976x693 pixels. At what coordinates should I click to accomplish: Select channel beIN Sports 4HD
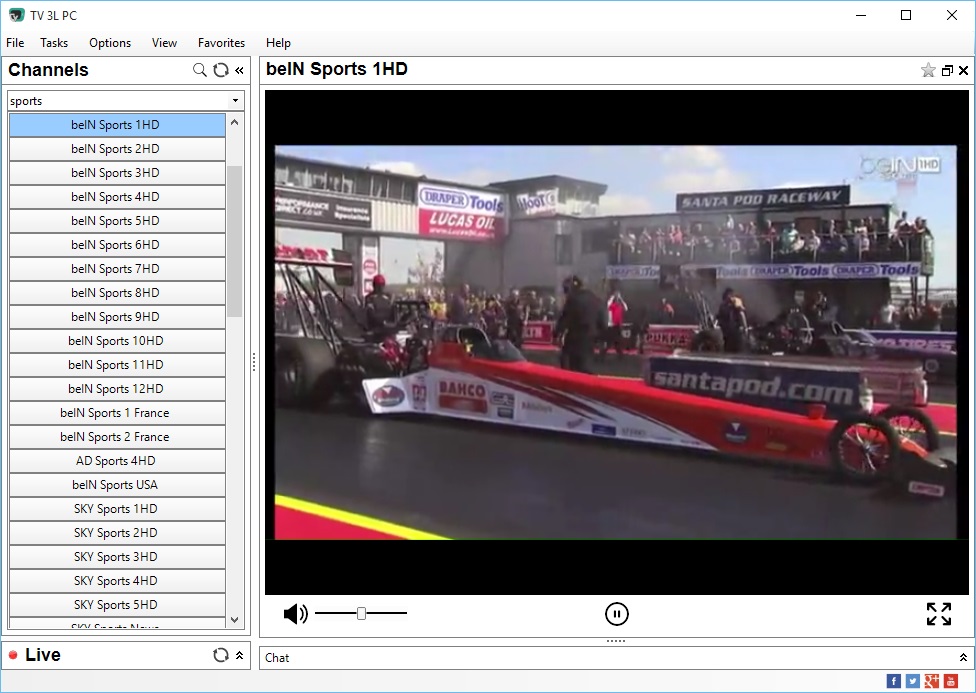[x=117, y=197]
